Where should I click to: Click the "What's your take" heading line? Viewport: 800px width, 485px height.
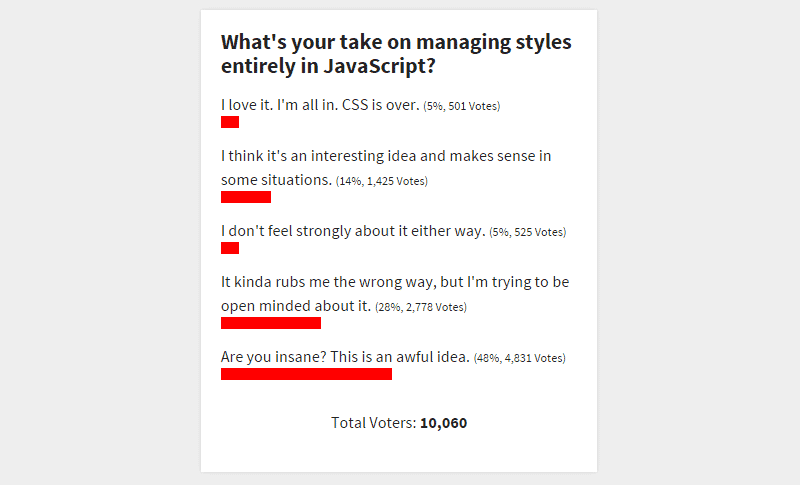(x=396, y=43)
